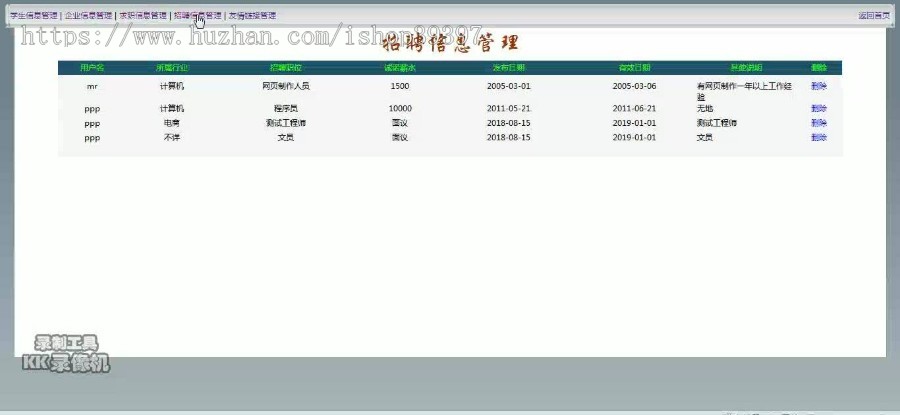
Task: Click the 发布日期 column header
Action: 509,68
